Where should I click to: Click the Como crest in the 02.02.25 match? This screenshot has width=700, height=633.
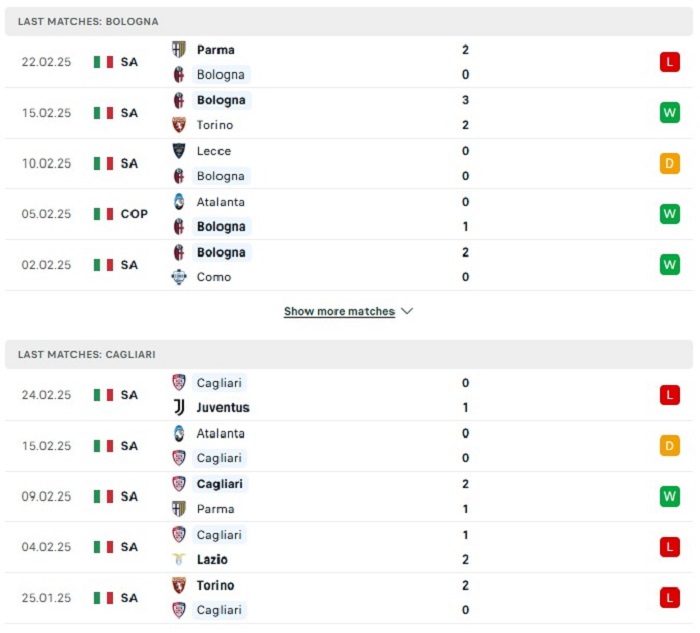[x=179, y=277]
